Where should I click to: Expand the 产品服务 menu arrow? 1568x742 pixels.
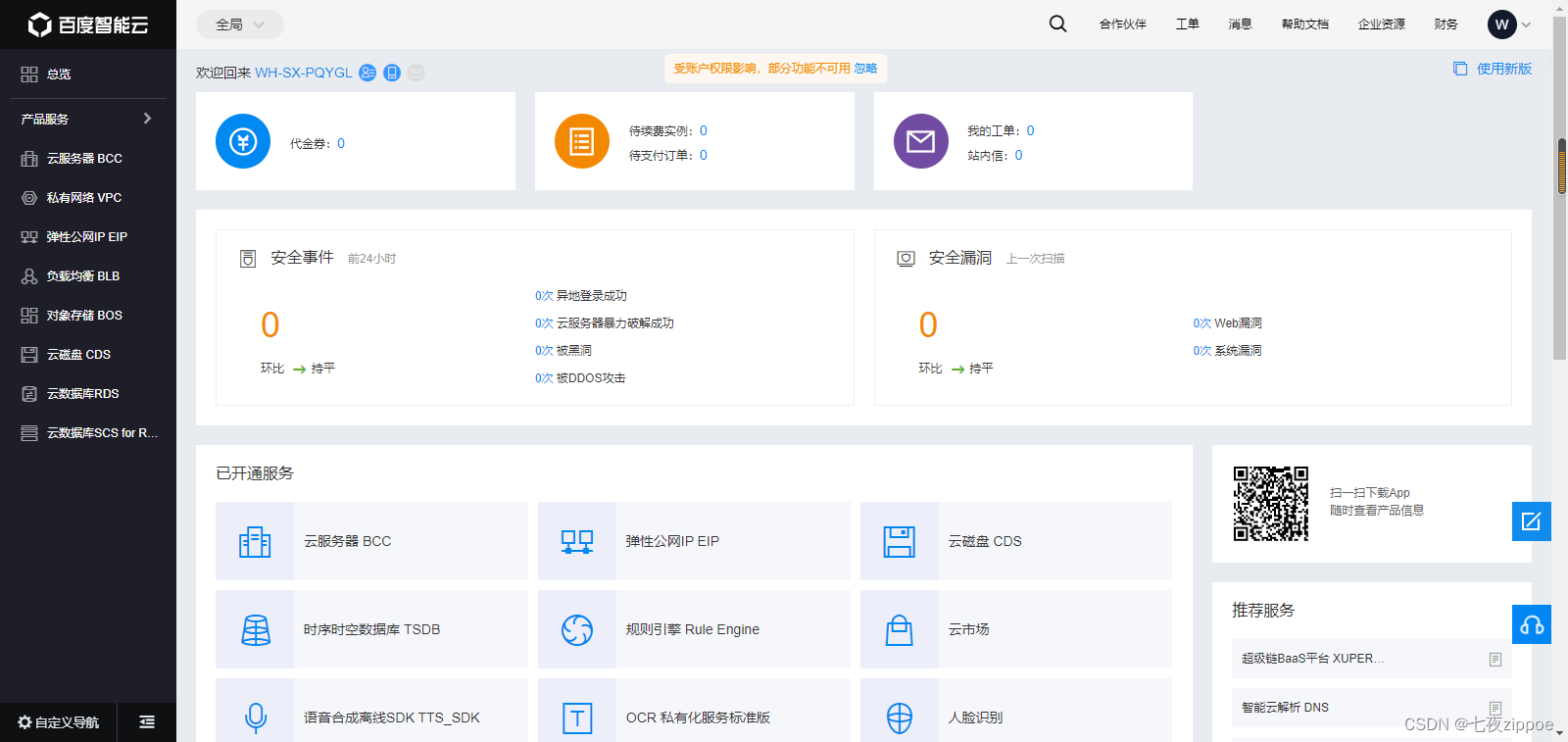[147, 119]
